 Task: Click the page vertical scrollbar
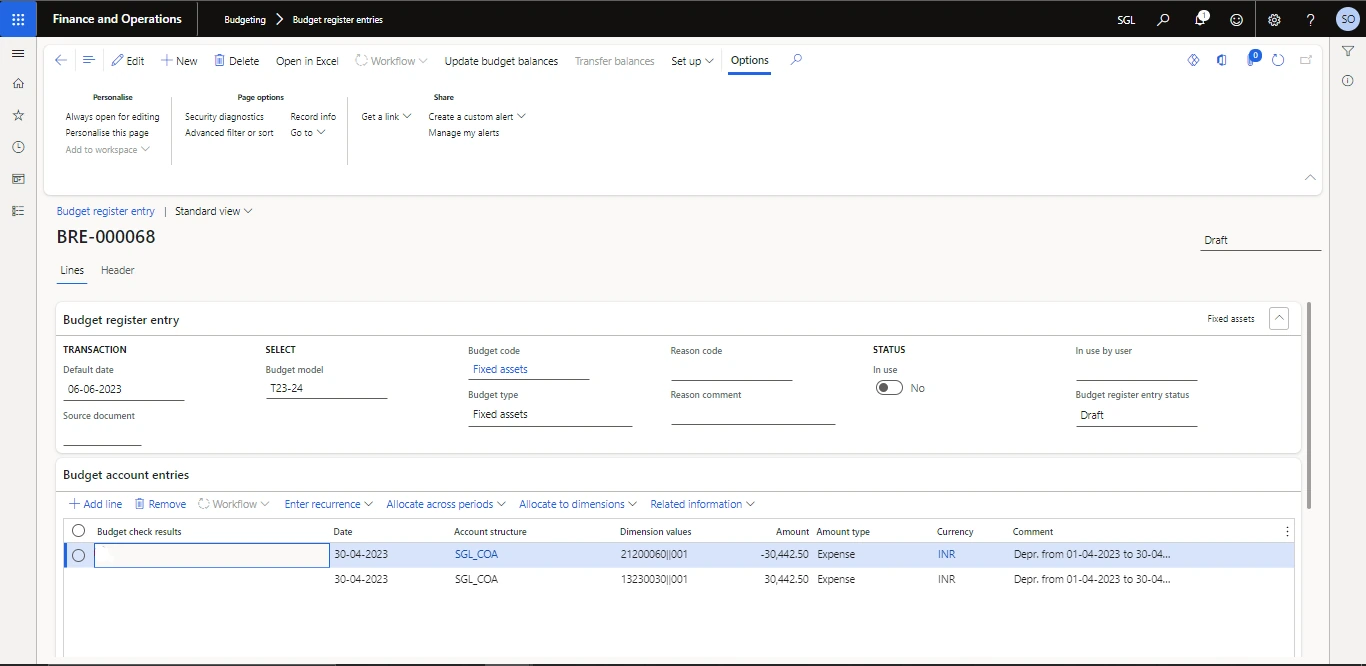click(x=1309, y=405)
